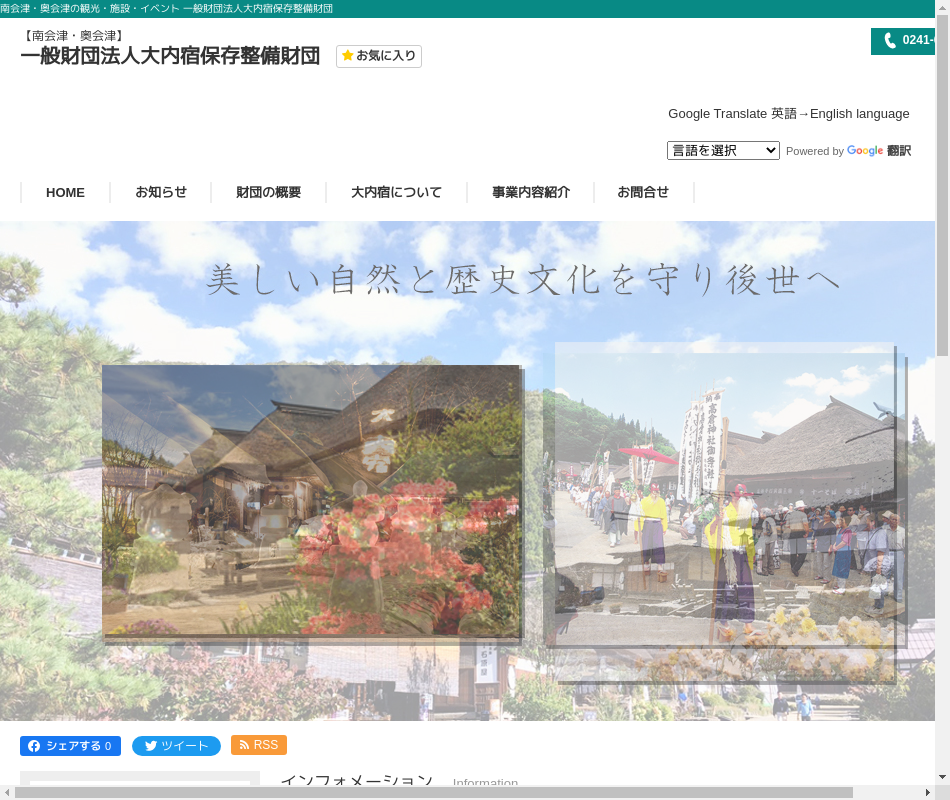Select 大内宿について in navigation
This screenshot has height=800, width=950.
tap(396, 192)
